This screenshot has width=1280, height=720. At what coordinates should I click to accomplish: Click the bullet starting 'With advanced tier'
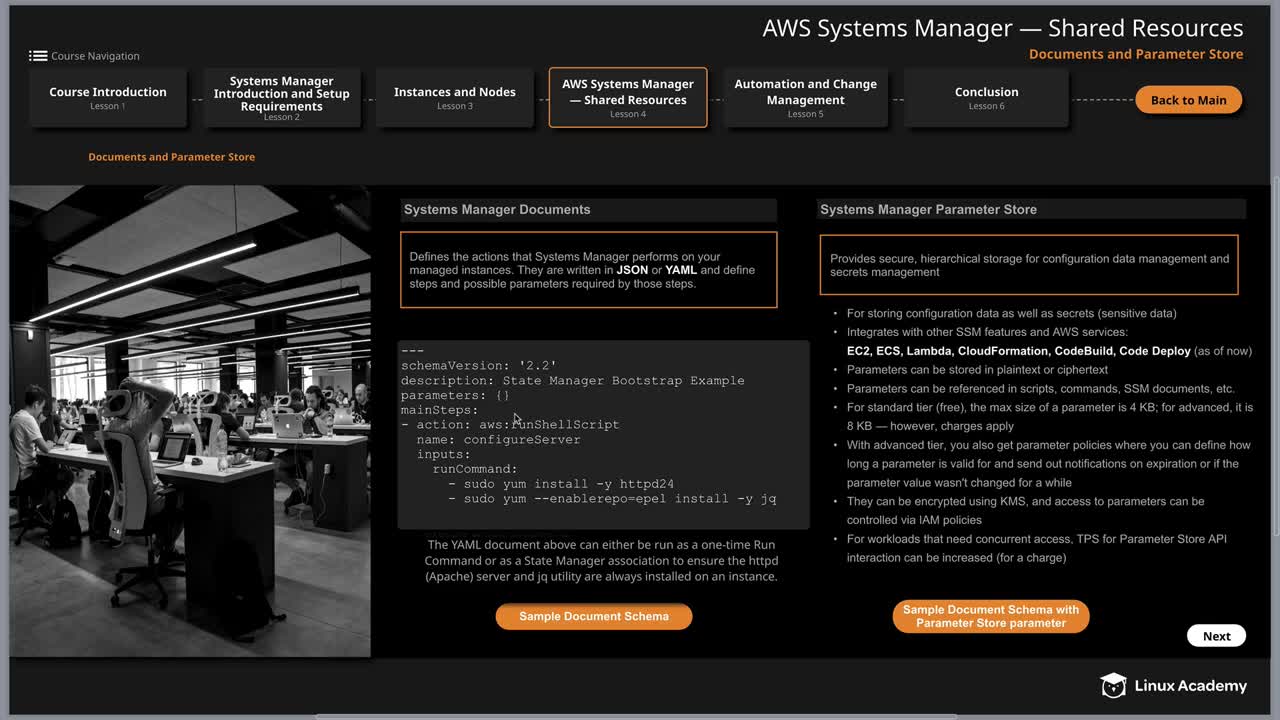[1049, 464]
